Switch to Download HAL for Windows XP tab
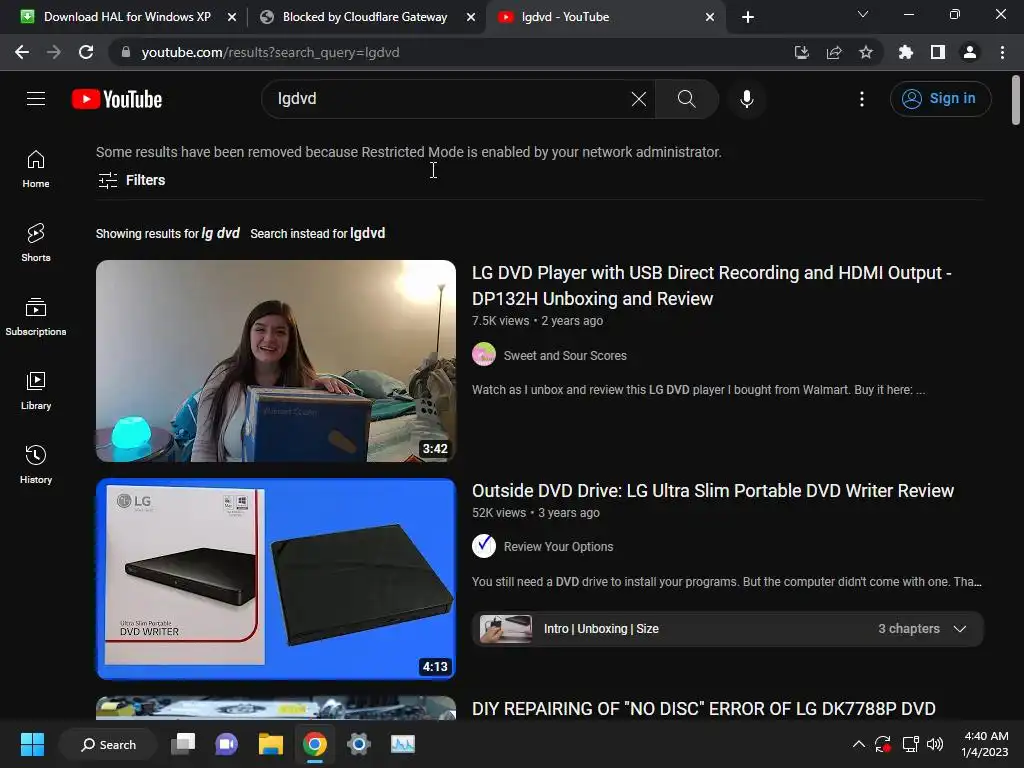This screenshot has height=768, width=1024. coord(127,17)
